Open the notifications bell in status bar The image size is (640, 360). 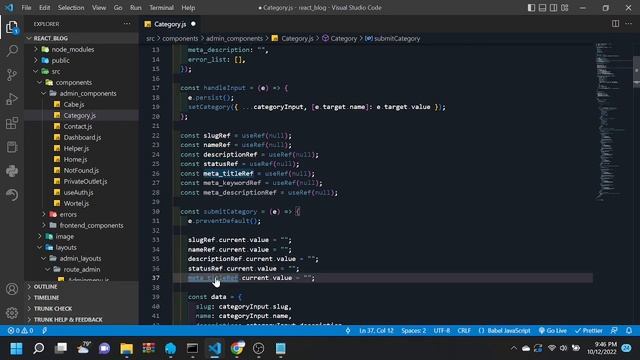pos(629,331)
